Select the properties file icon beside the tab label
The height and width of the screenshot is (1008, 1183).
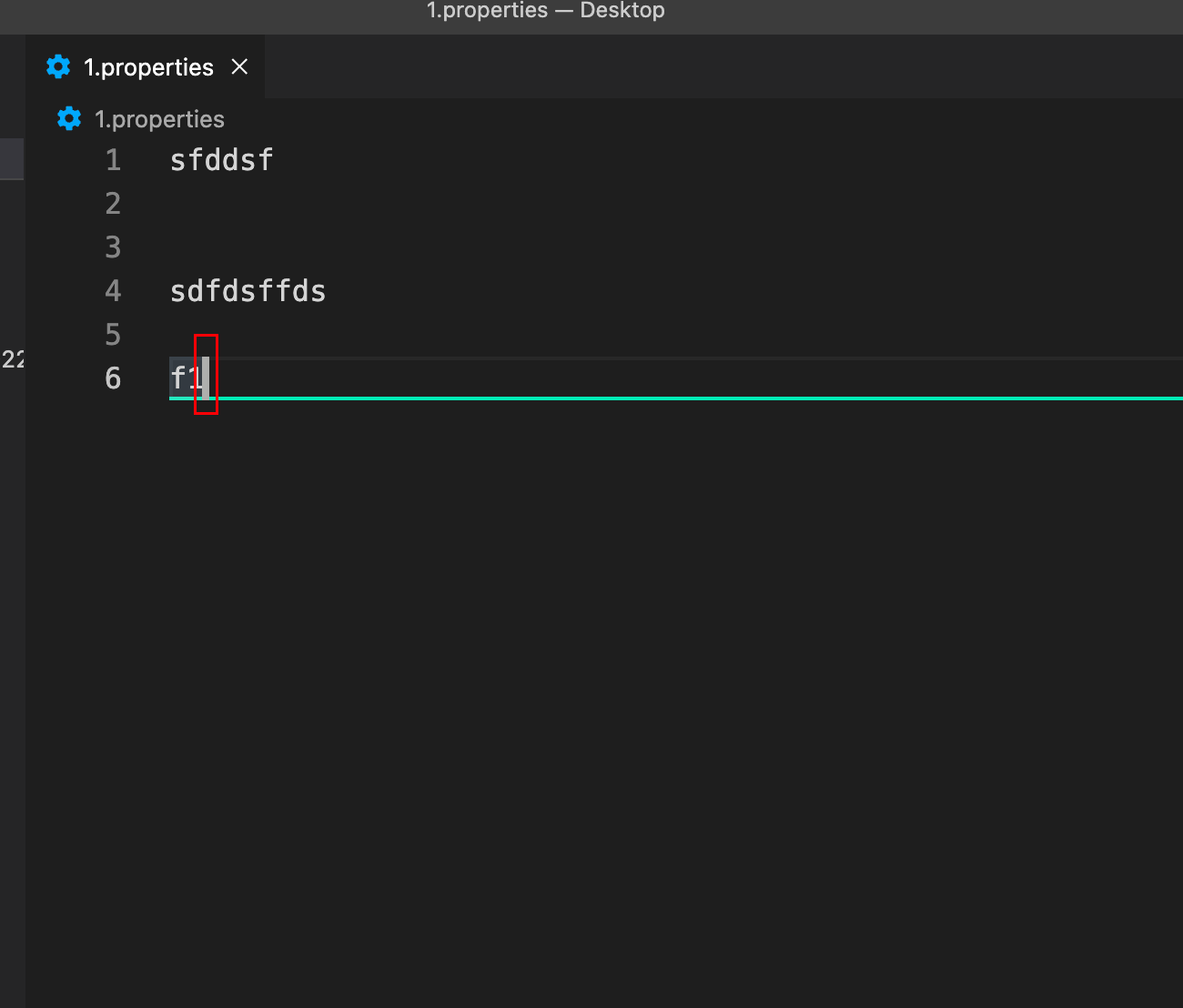57,66
